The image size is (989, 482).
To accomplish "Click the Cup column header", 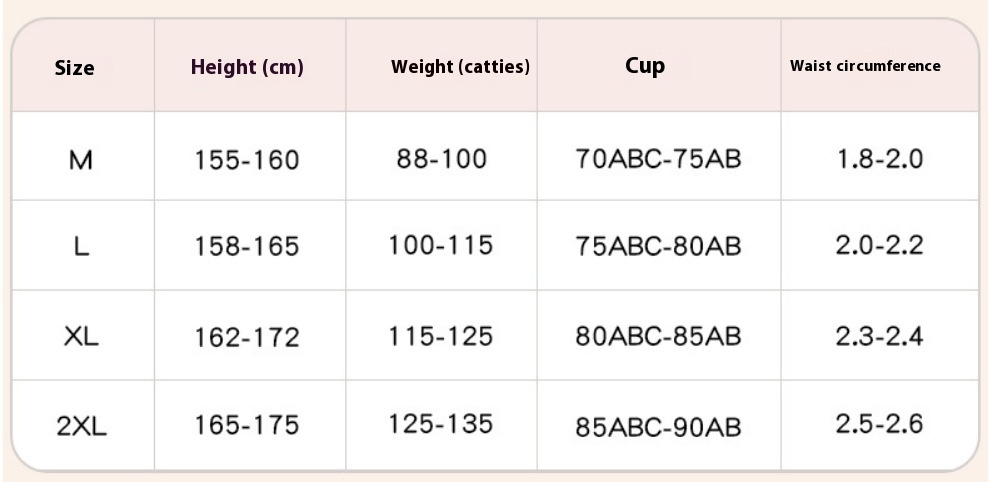I will click(x=645, y=66).
